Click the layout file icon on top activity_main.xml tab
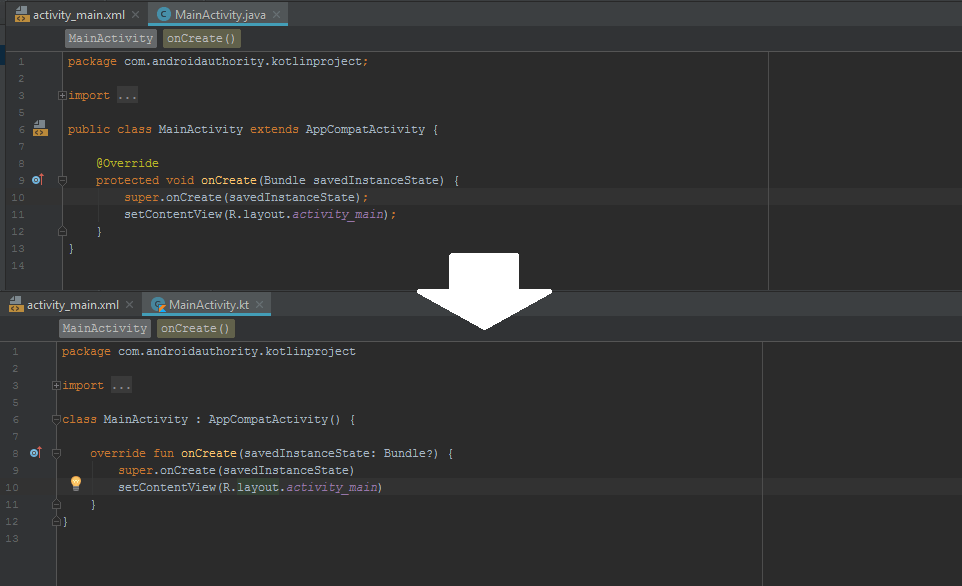The height and width of the screenshot is (586, 962). (x=20, y=14)
